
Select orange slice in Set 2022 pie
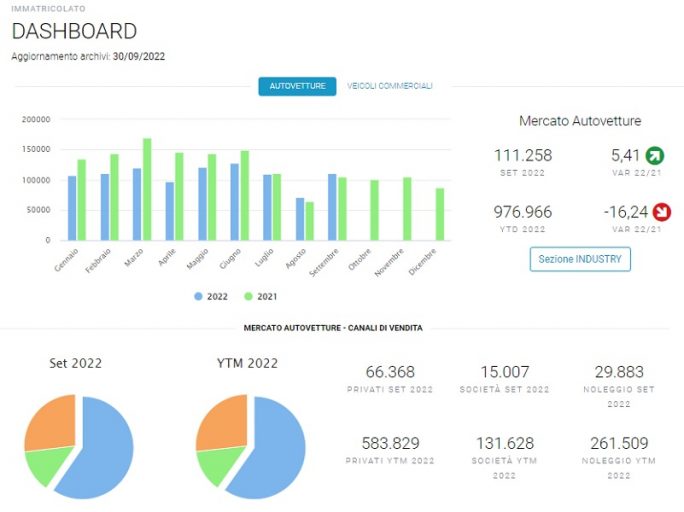pyautogui.click(x=52, y=420)
